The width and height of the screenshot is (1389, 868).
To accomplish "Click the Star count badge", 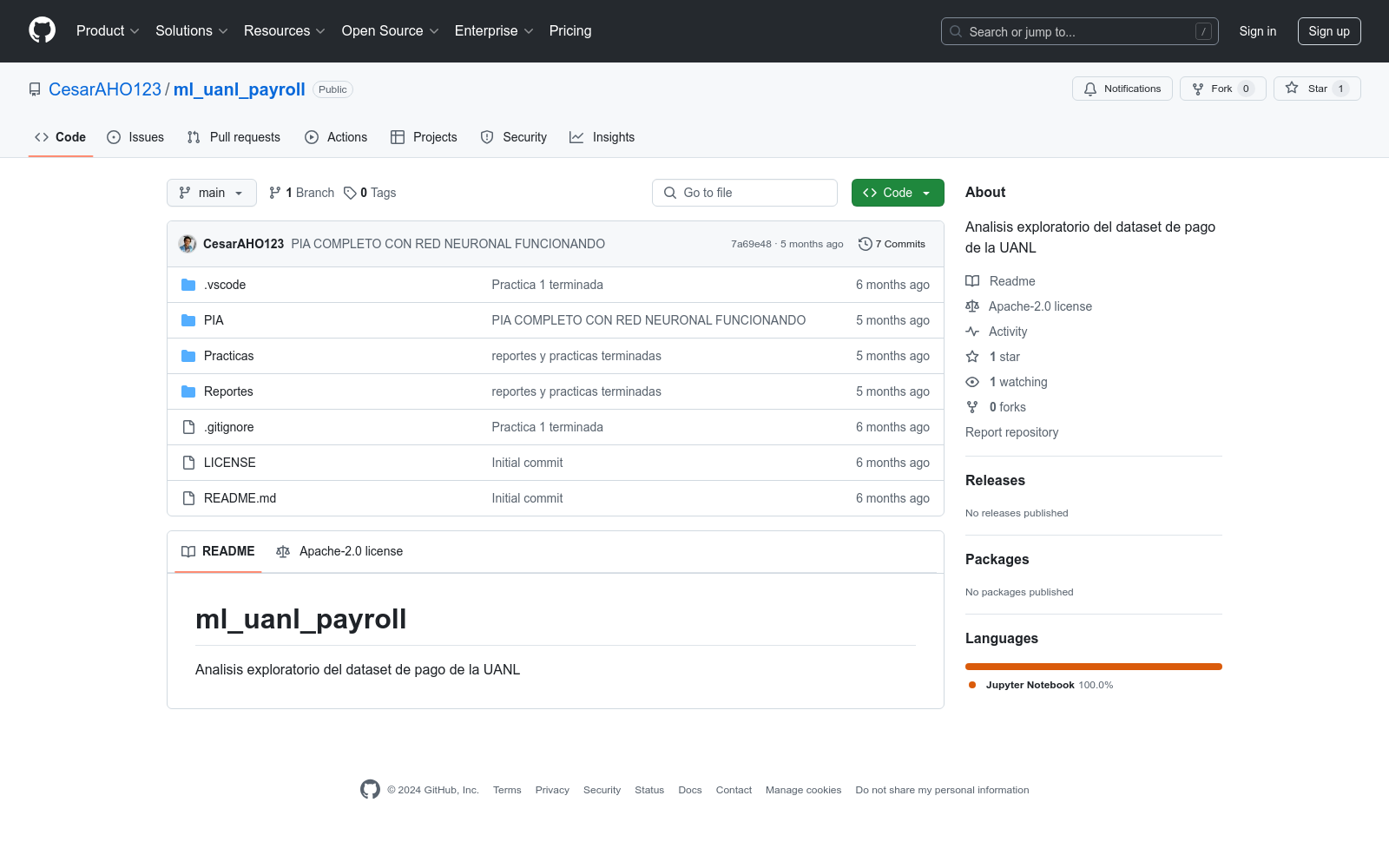I will (x=1341, y=89).
